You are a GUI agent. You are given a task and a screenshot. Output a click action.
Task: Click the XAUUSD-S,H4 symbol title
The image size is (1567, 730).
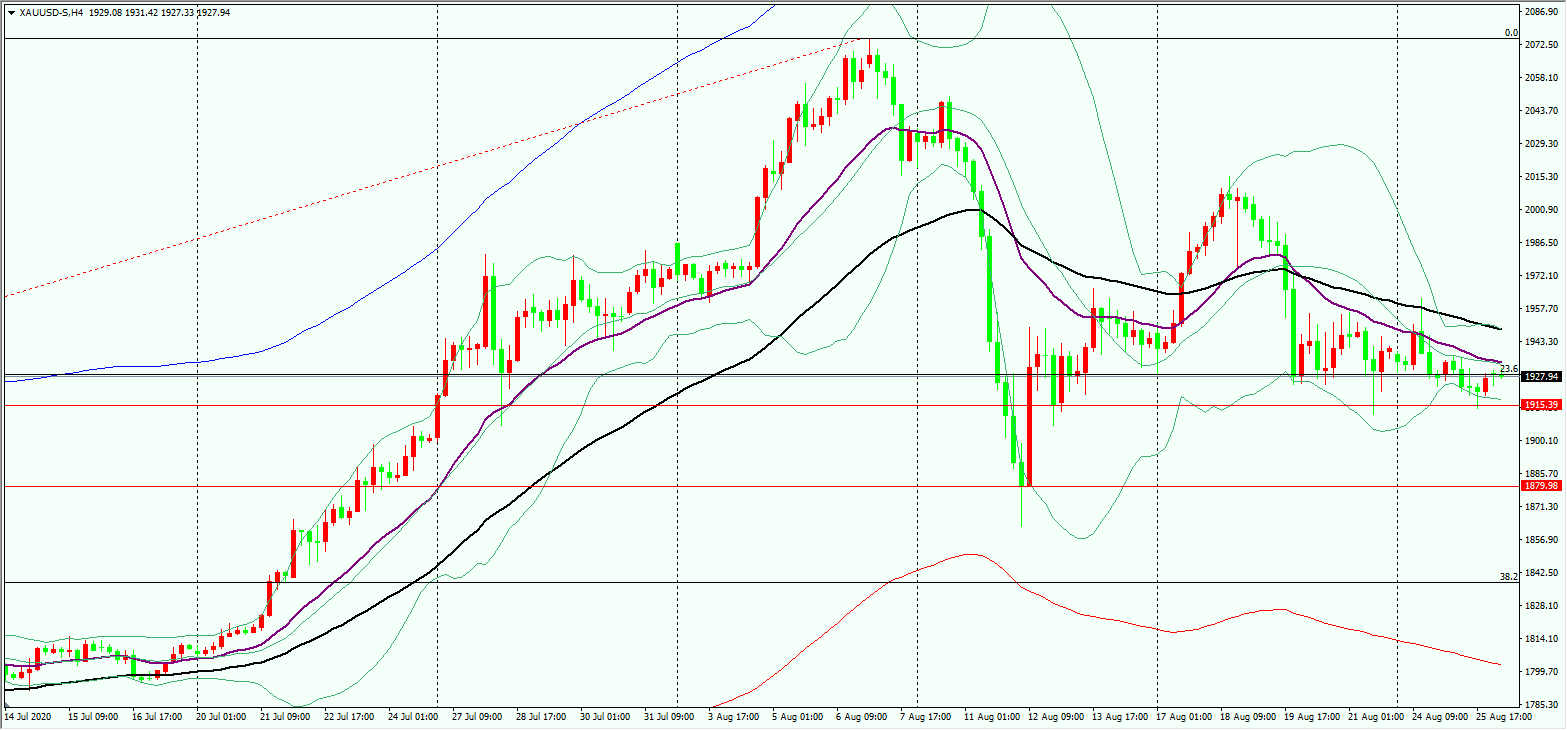tap(50, 12)
